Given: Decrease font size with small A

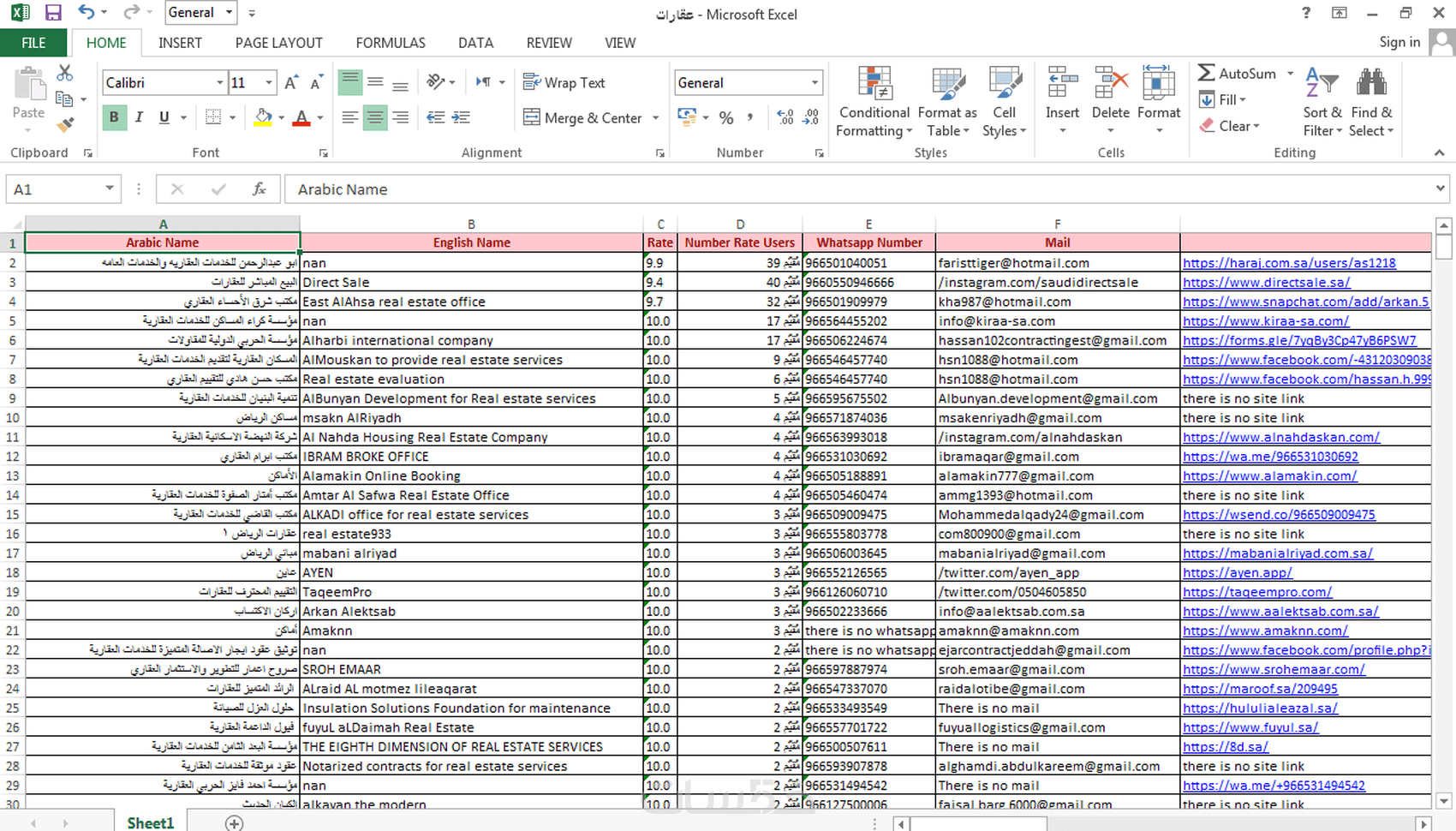Looking at the screenshot, I should pos(316,83).
